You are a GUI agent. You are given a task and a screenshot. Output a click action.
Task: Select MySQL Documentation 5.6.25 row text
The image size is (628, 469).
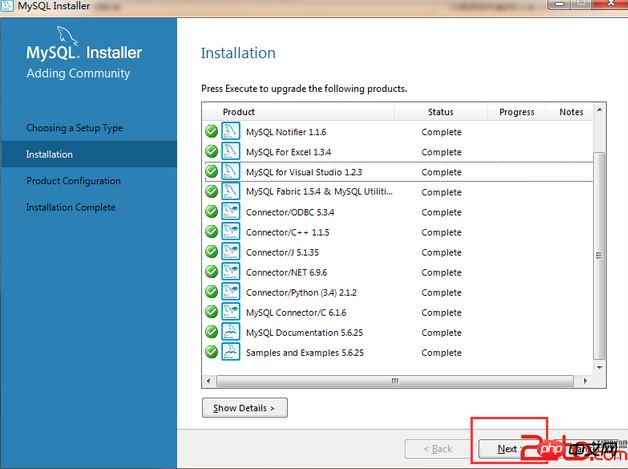coord(304,332)
